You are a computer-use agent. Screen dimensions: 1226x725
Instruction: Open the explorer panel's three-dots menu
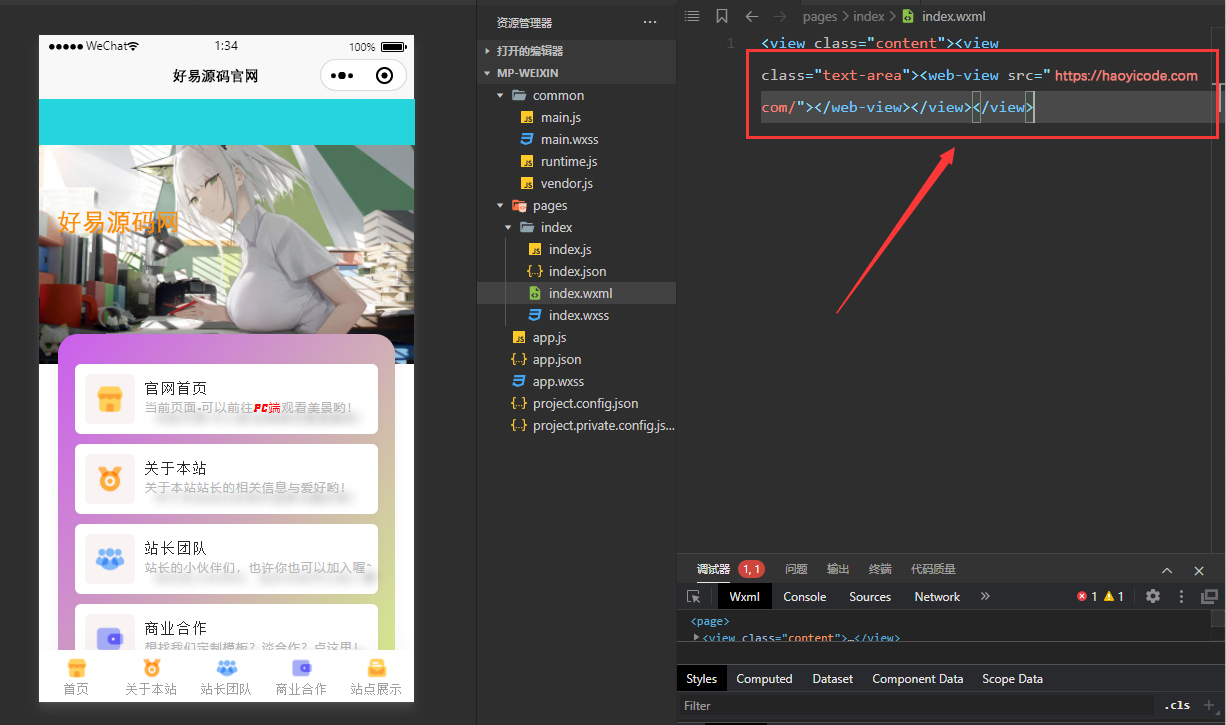[650, 22]
